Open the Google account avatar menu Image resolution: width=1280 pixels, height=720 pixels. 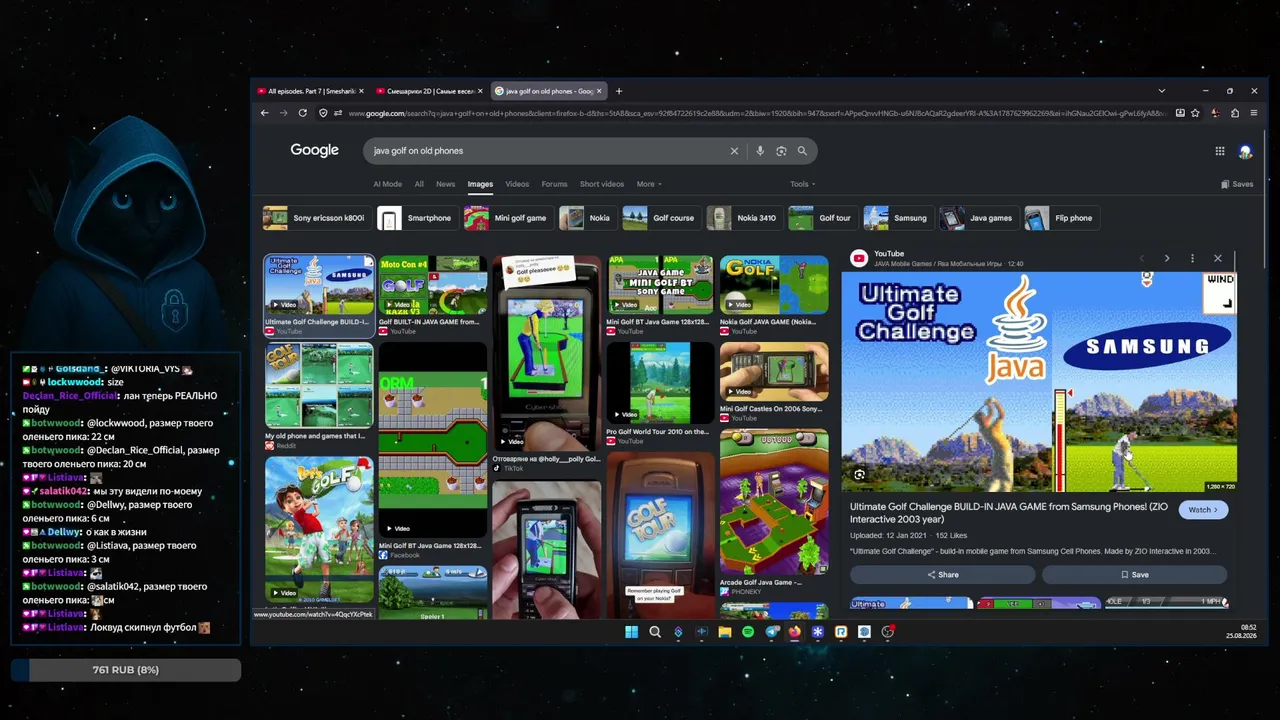[x=1245, y=151]
